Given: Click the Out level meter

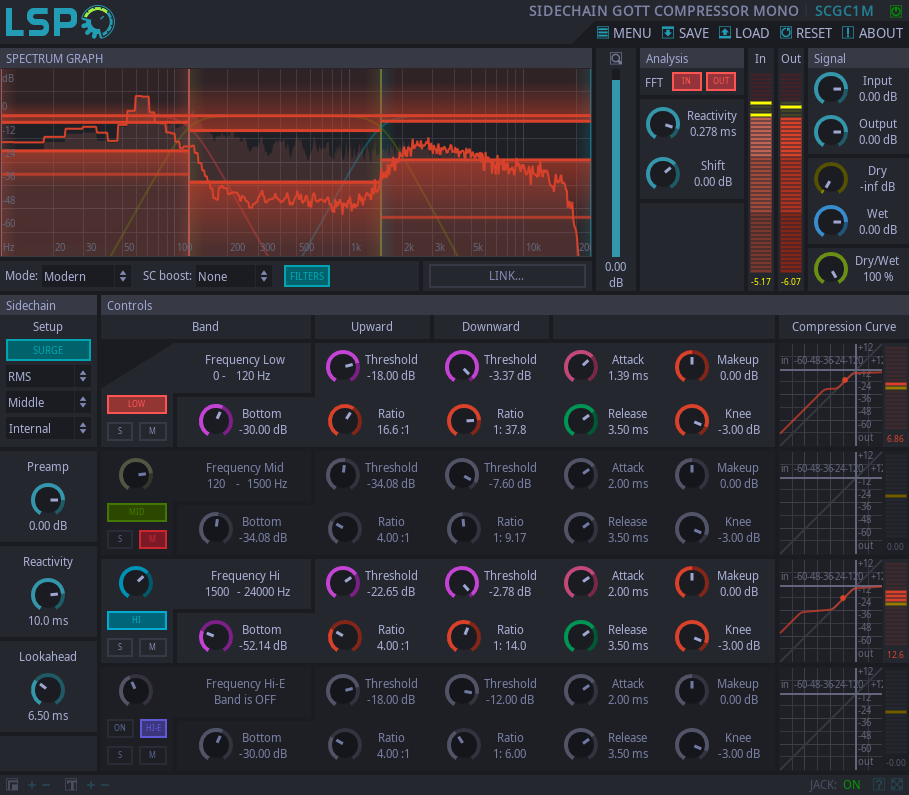Looking at the screenshot, I should pyautogui.click(x=791, y=173).
